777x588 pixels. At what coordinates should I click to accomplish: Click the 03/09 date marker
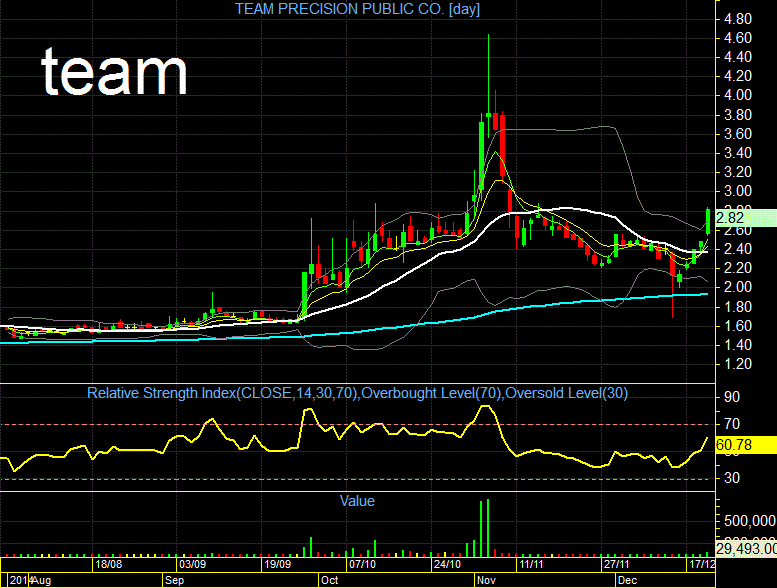pyautogui.click(x=193, y=564)
